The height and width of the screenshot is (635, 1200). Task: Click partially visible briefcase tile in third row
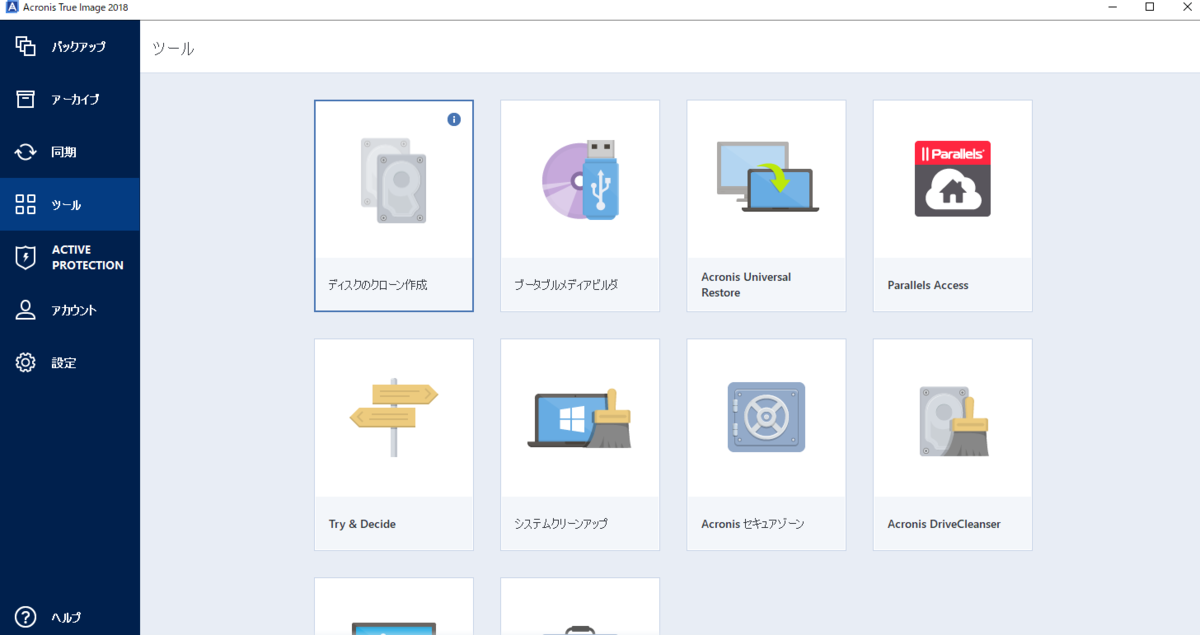[x=580, y=606]
